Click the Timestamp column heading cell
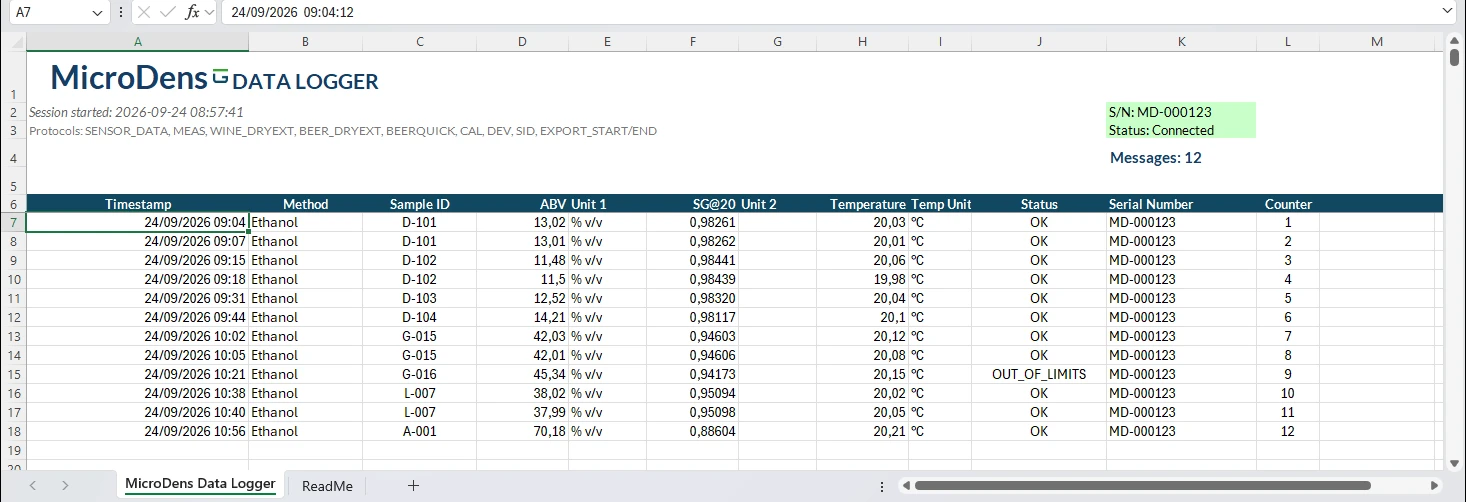The width and height of the screenshot is (1466, 502). coord(137,204)
